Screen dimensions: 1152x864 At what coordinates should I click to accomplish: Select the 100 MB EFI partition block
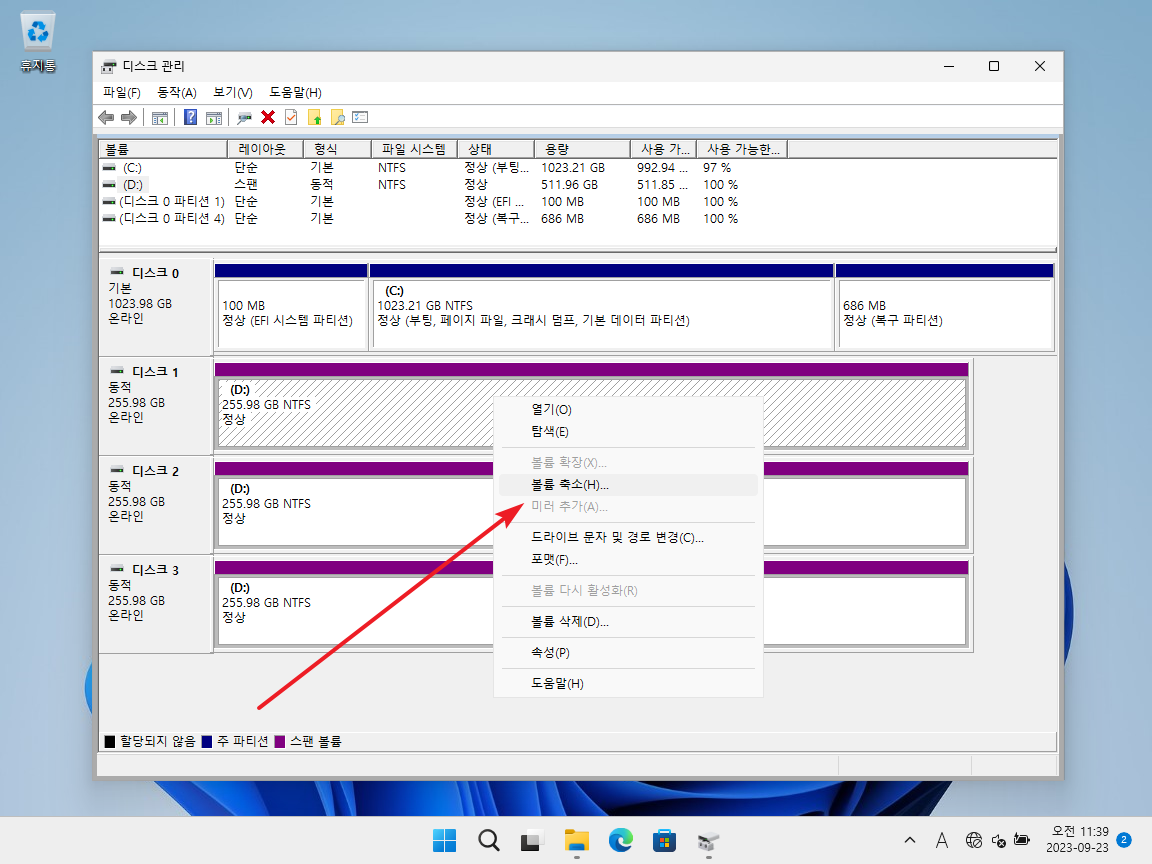coord(291,307)
